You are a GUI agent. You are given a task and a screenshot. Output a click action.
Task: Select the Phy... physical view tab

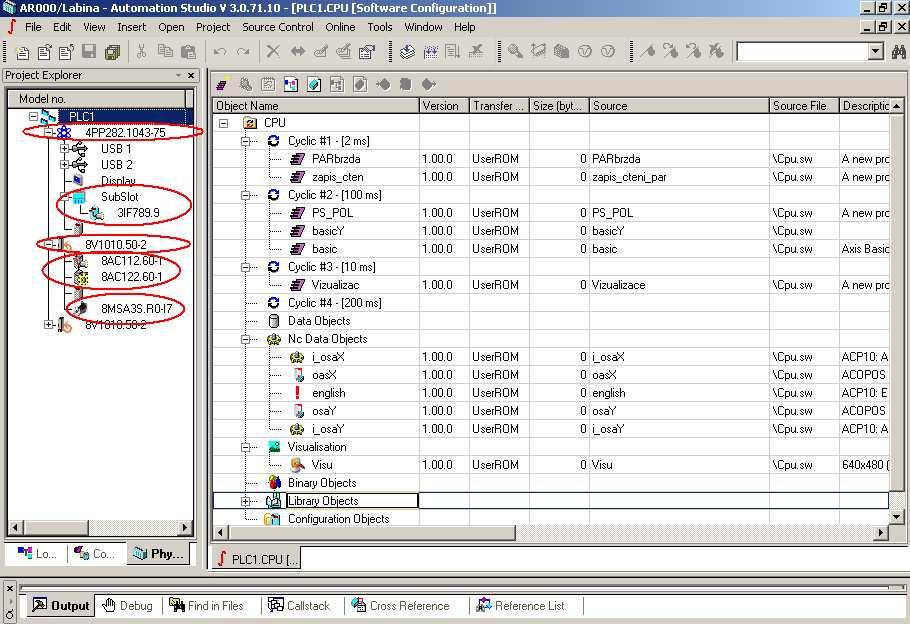[x=158, y=554]
